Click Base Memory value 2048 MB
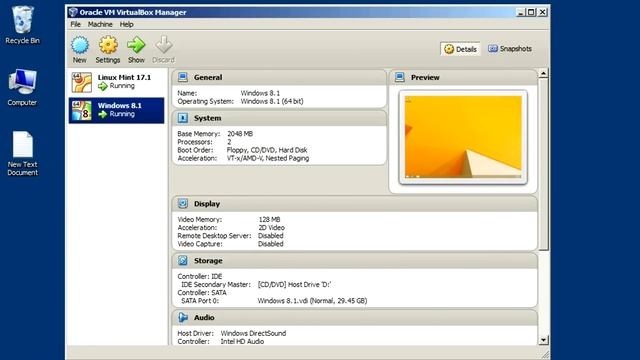 (240, 133)
